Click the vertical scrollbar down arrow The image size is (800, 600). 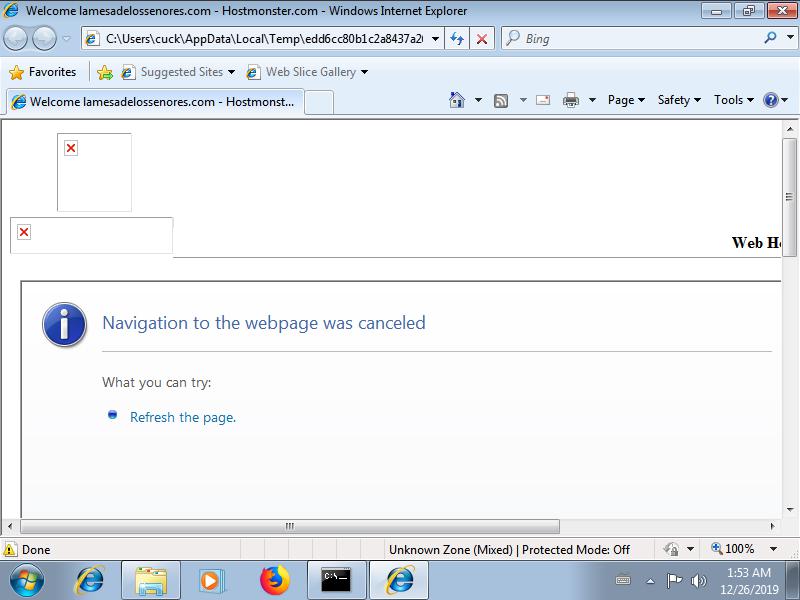pos(790,509)
